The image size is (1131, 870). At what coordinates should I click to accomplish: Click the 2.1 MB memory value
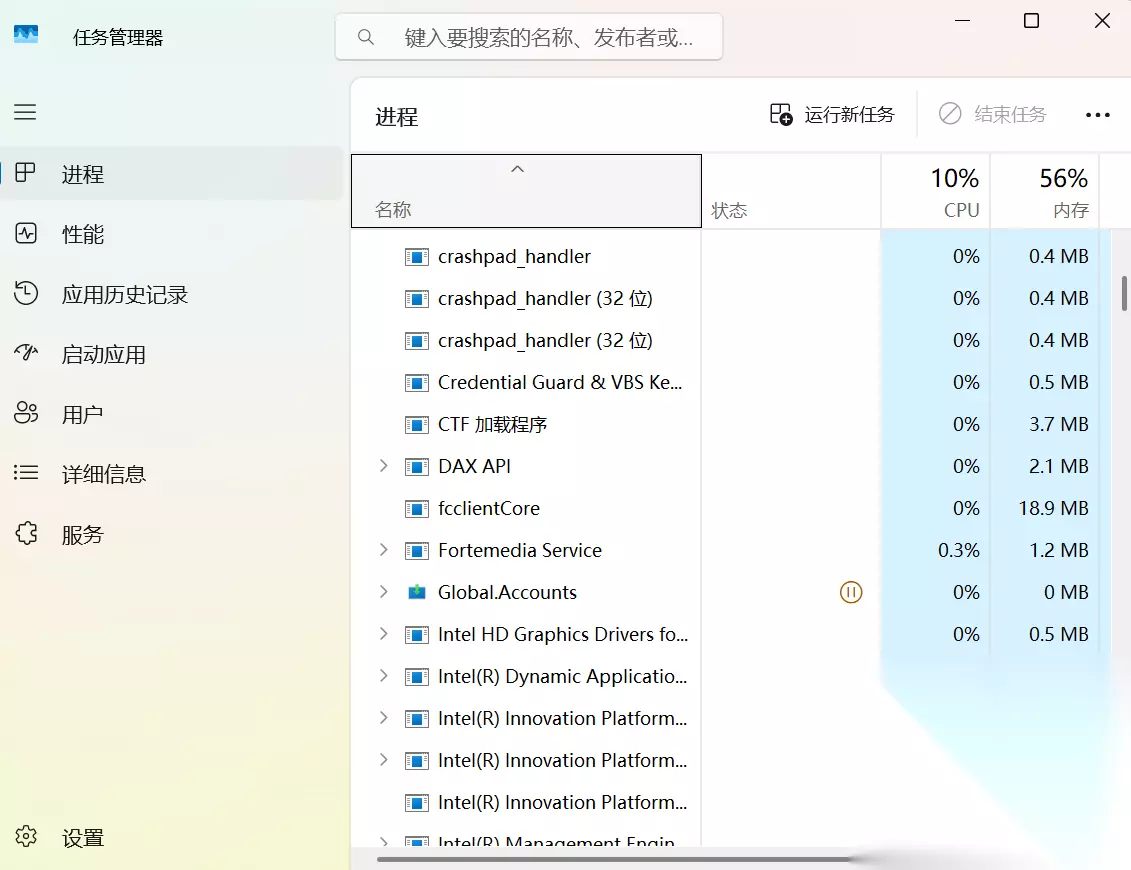(1059, 466)
